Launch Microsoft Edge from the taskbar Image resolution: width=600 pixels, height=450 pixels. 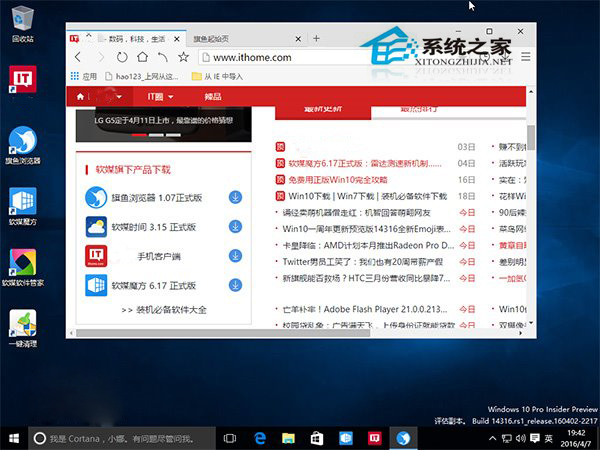point(260,439)
